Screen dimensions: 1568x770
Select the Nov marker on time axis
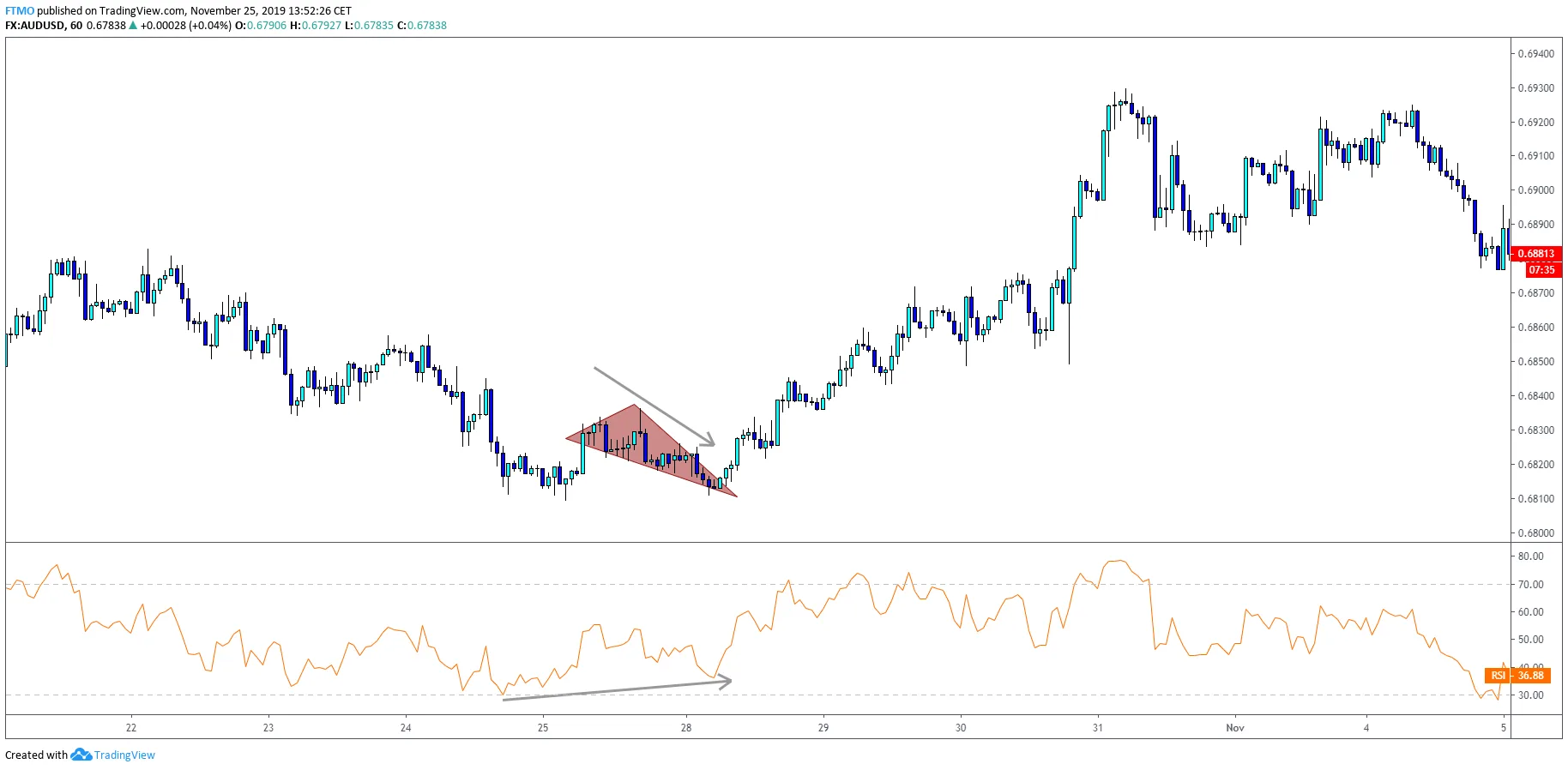click(x=1235, y=728)
